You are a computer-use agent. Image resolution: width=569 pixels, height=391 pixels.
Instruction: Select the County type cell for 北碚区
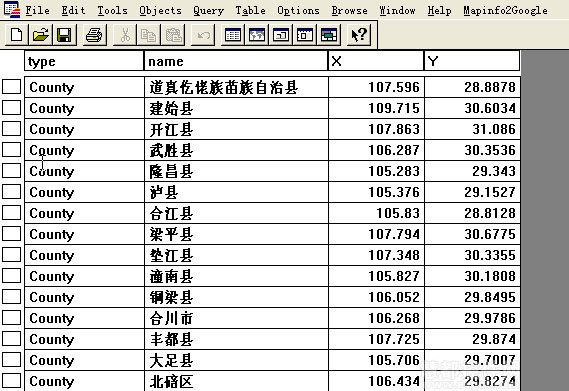85,382
